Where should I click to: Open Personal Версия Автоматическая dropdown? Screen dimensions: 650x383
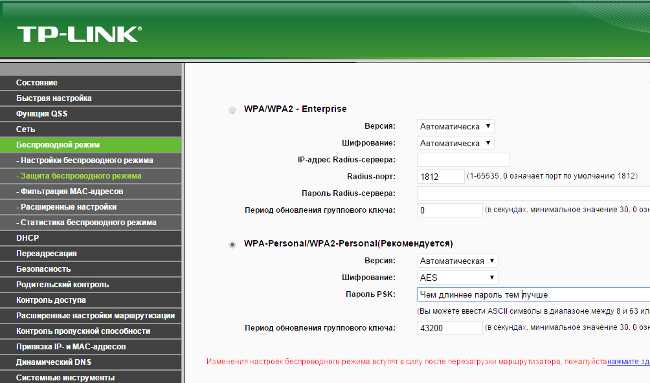tap(457, 261)
